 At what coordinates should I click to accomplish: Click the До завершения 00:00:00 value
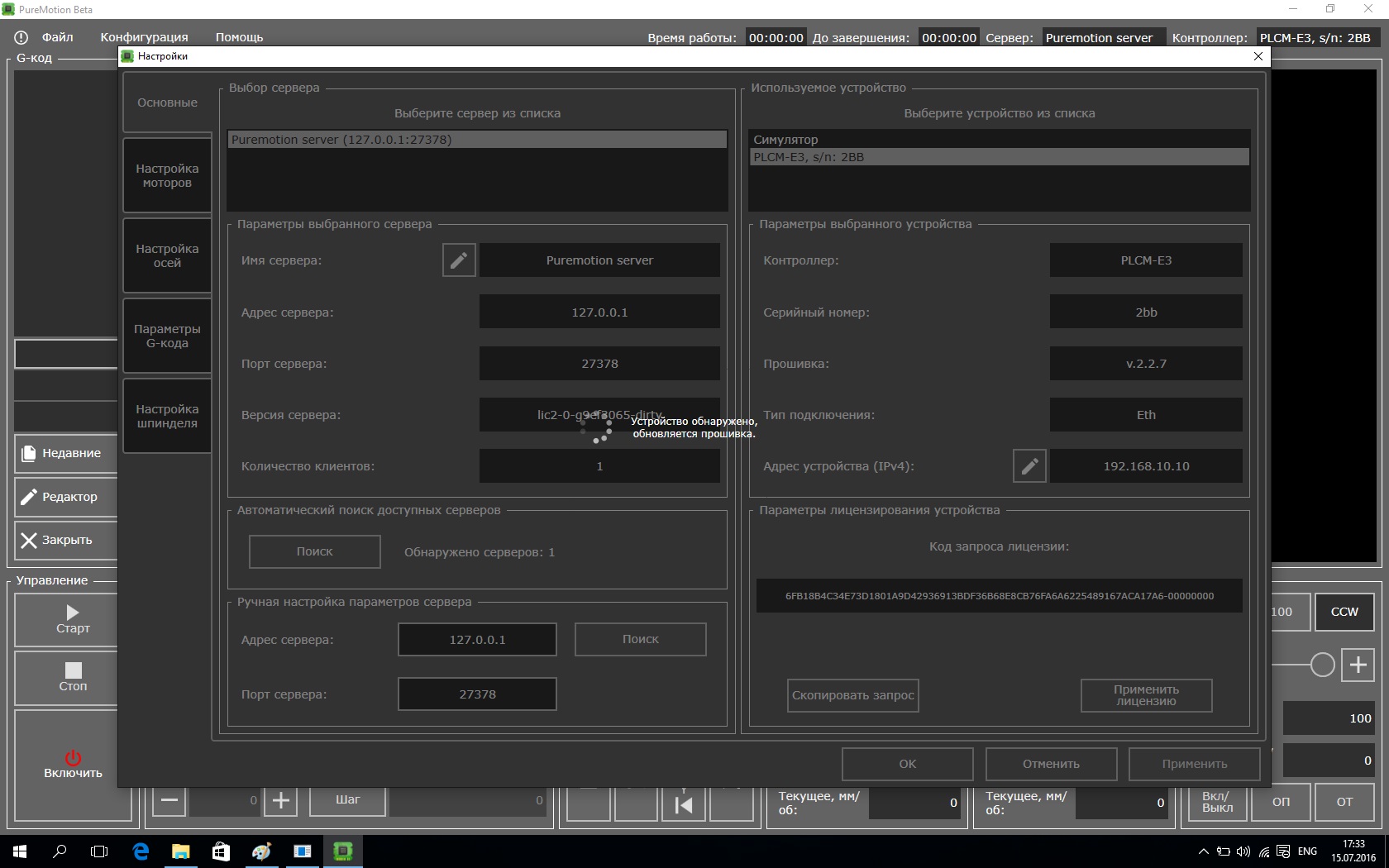pyautogui.click(x=949, y=38)
